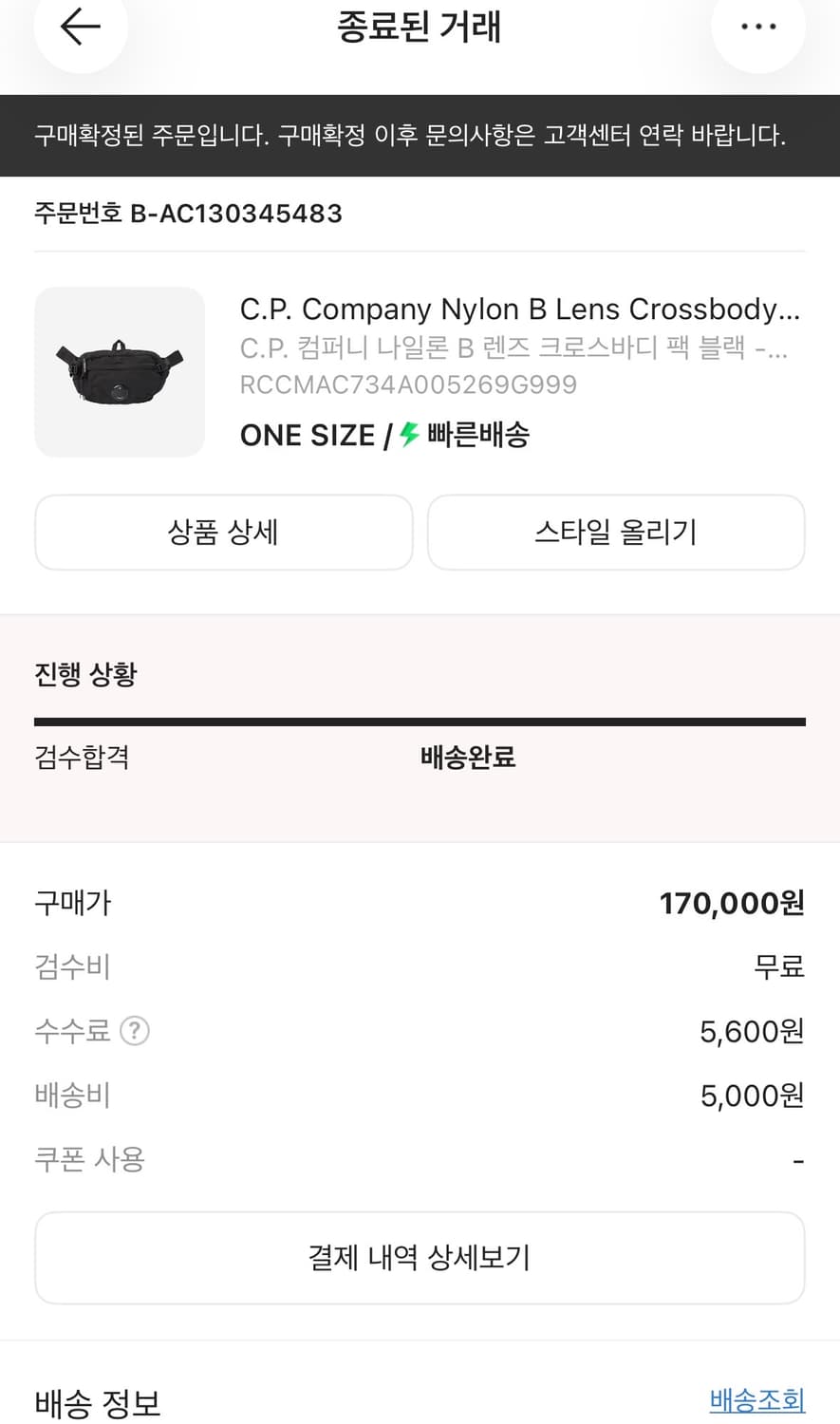Click the C.P. Company Nylon B Lens title
The width and height of the screenshot is (840, 1424).
tap(519, 309)
